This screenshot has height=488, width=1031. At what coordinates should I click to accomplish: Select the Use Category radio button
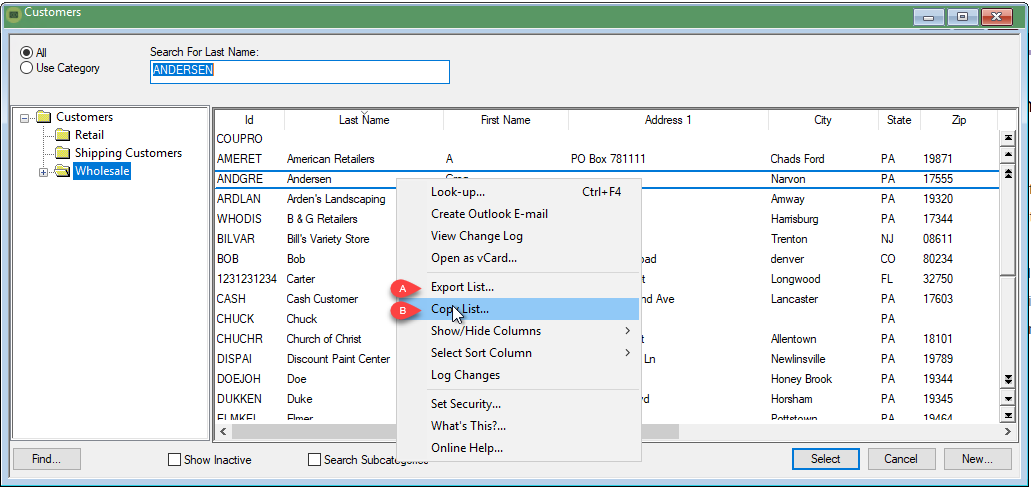[x=27, y=68]
